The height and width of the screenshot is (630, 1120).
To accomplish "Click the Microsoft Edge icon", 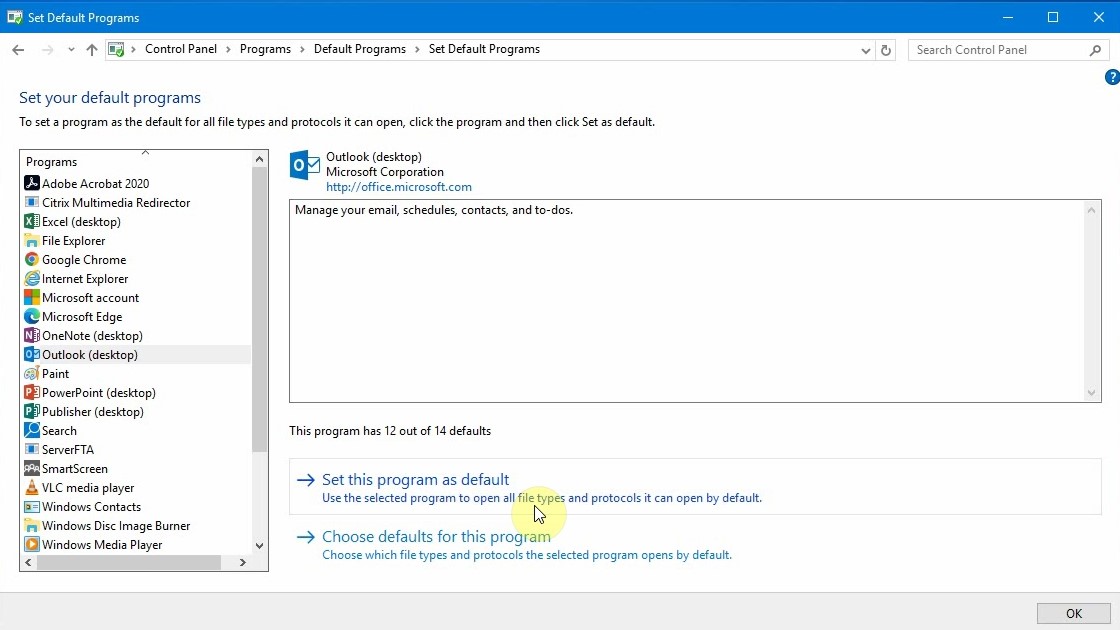I will pos(31,316).
